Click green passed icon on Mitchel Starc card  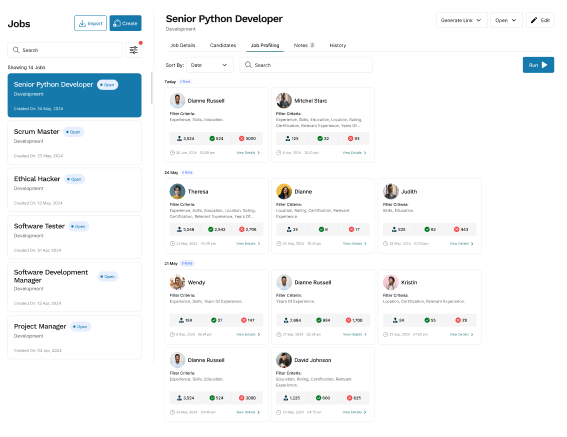[320, 139]
